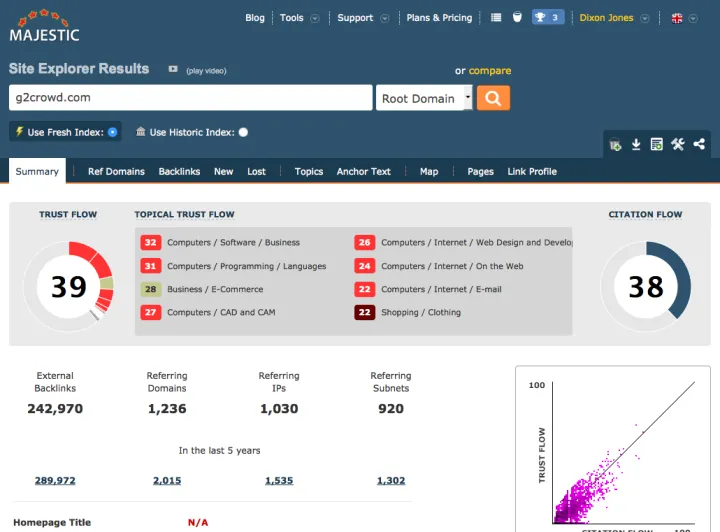
Task: Click the download icon in the toolbar
Action: pos(636,144)
